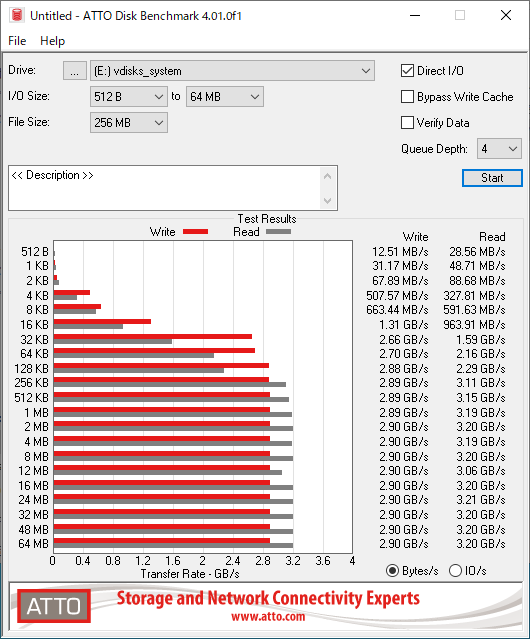Click the gray Read legend swatch
The width and height of the screenshot is (530, 639).
(x=278, y=231)
